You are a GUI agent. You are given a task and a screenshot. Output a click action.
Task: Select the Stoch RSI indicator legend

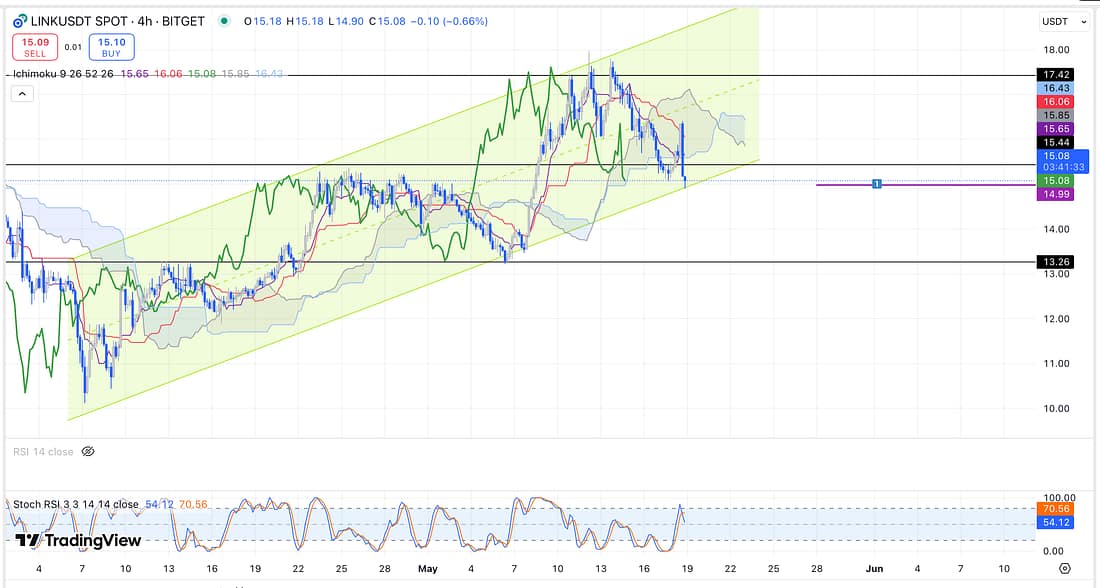[76, 504]
